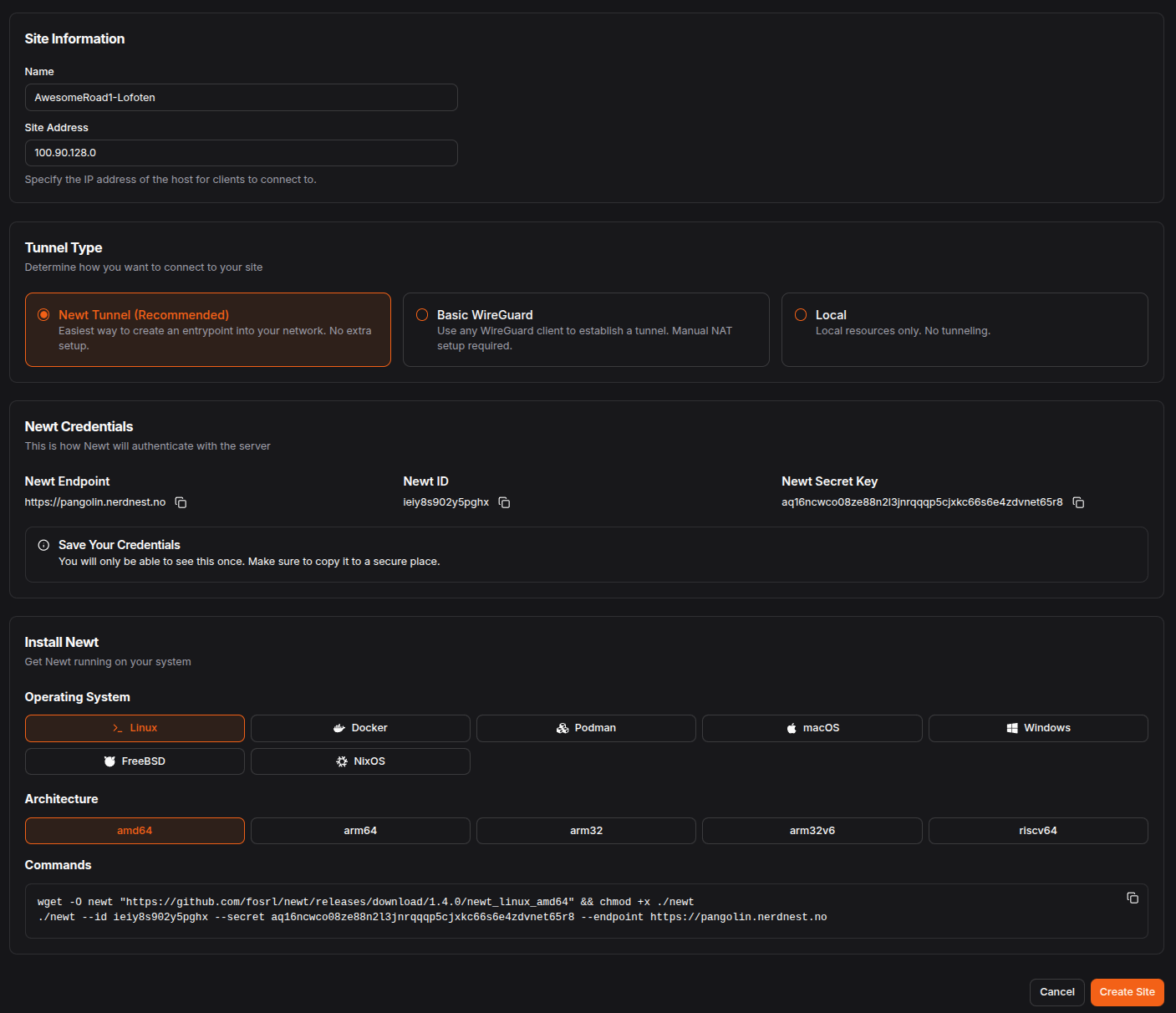The width and height of the screenshot is (1176, 1013).
Task: Select riscv64 architecture
Action: coord(1038,831)
